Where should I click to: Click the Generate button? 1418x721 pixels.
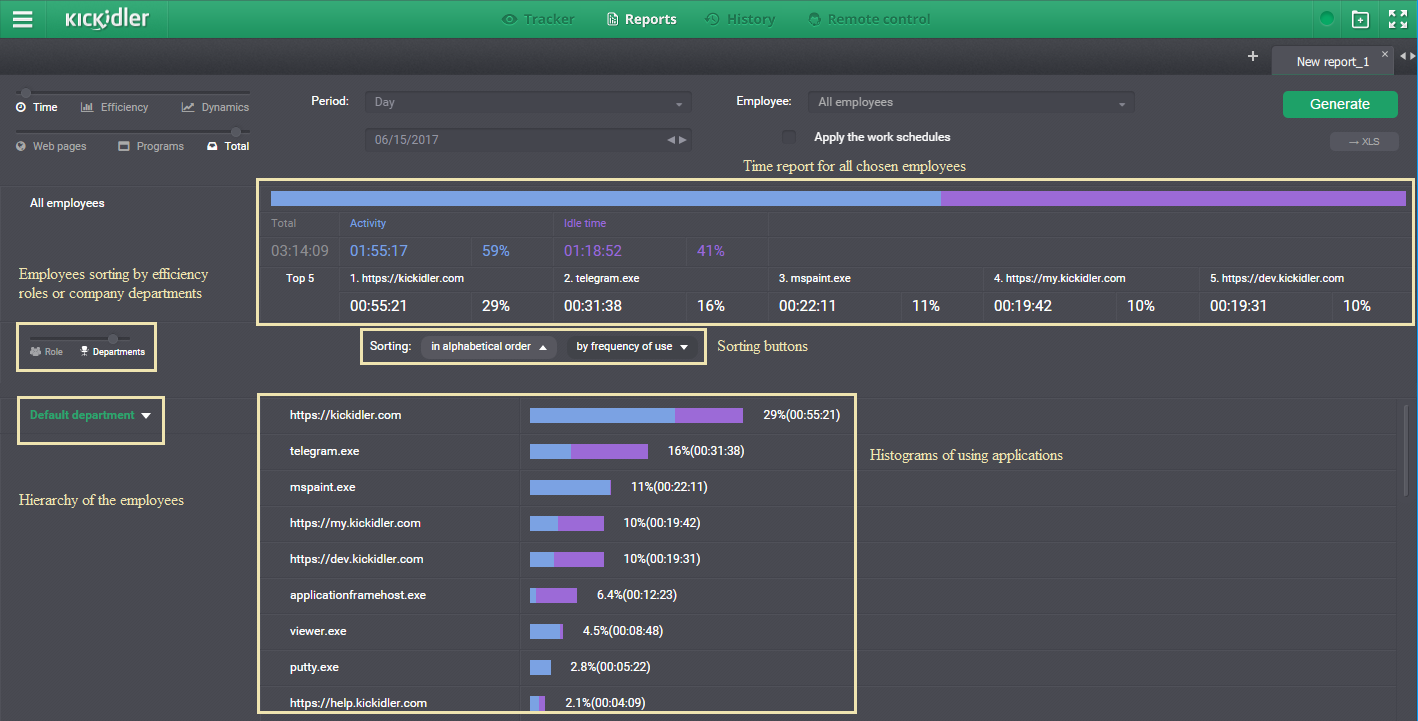[x=1340, y=104]
